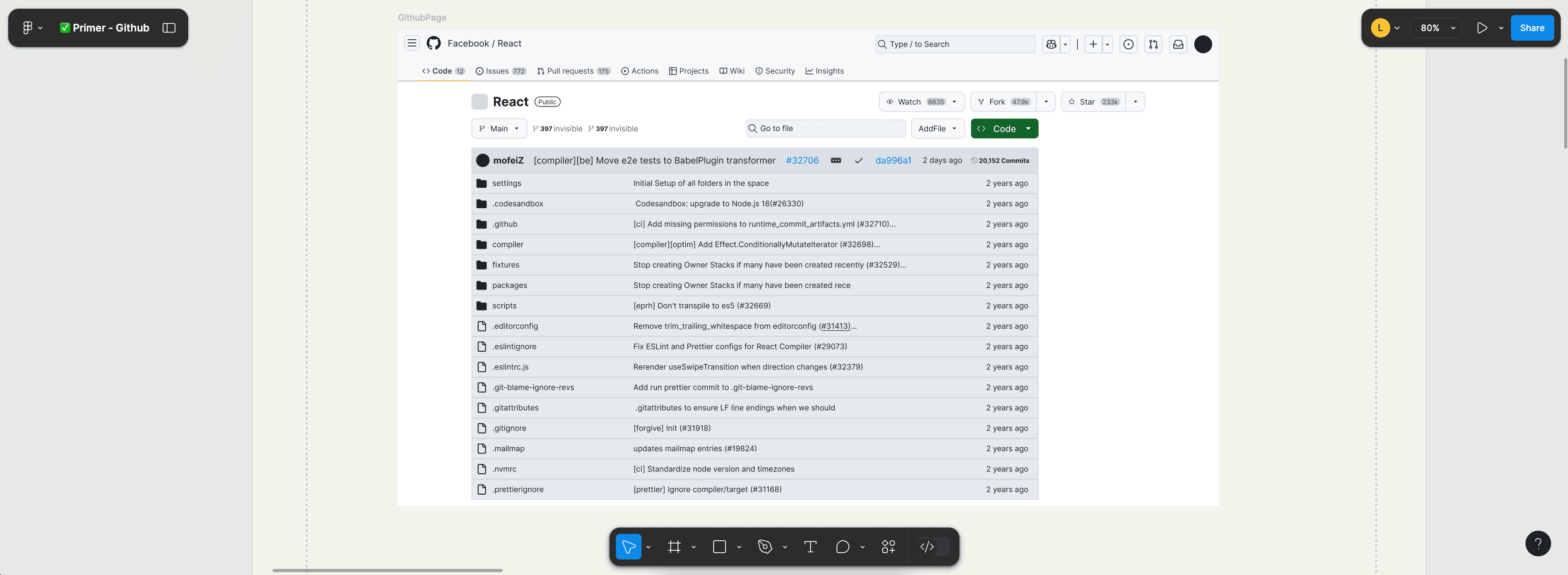1568x575 pixels.
Task: Open the 20,152 Commits history link
Action: point(1000,161)
